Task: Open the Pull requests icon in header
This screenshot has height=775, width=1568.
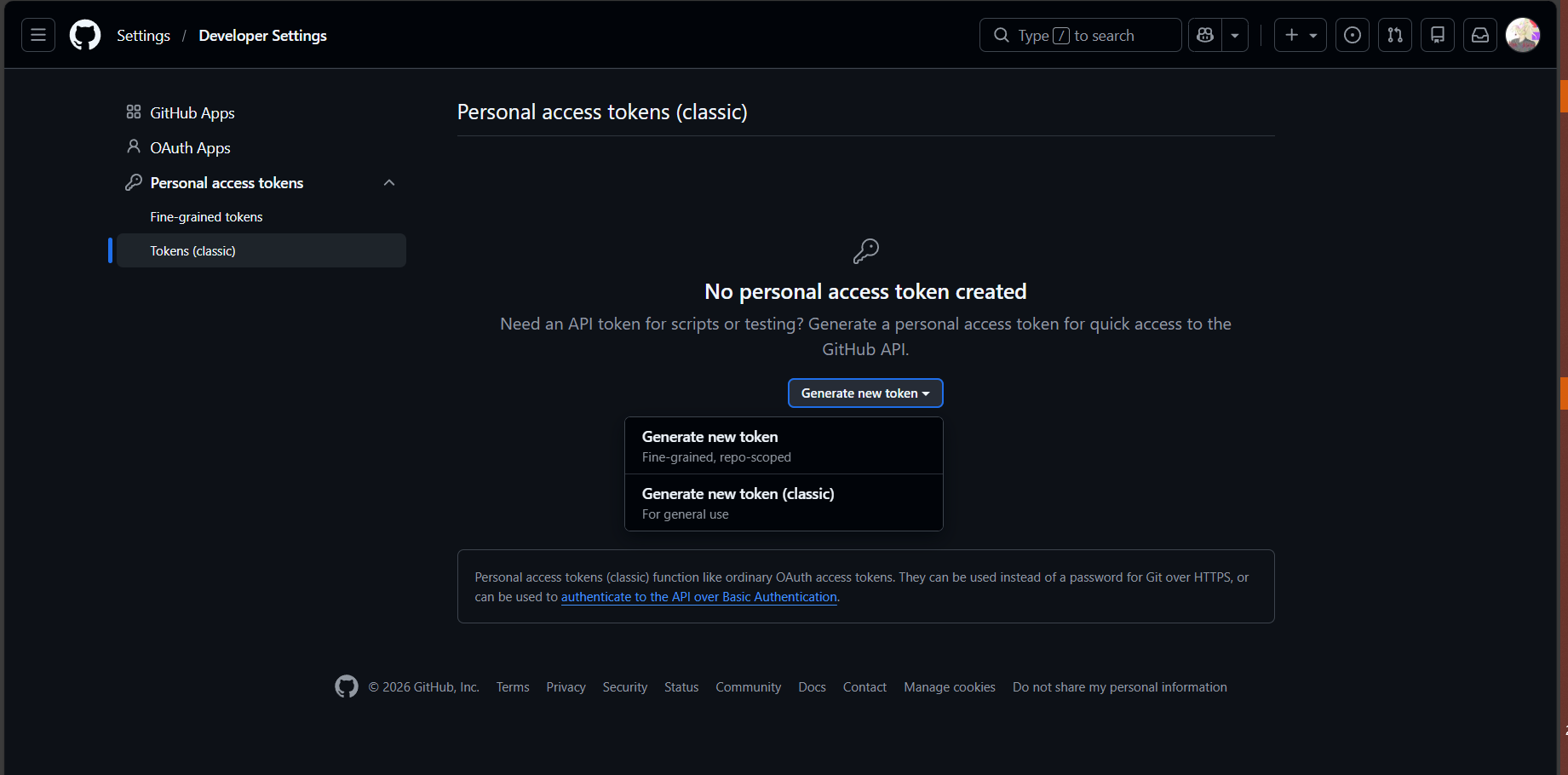Action: (1395, 35)
